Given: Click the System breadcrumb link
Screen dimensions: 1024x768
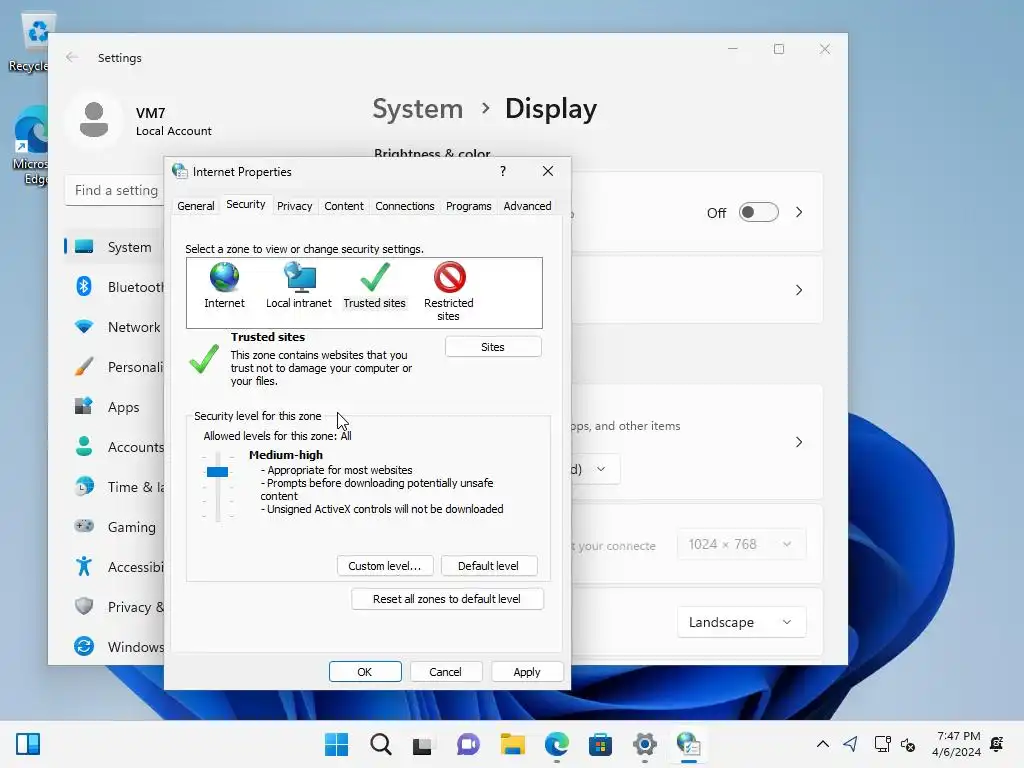Looking at the screenshot, I should pos(417,108).
